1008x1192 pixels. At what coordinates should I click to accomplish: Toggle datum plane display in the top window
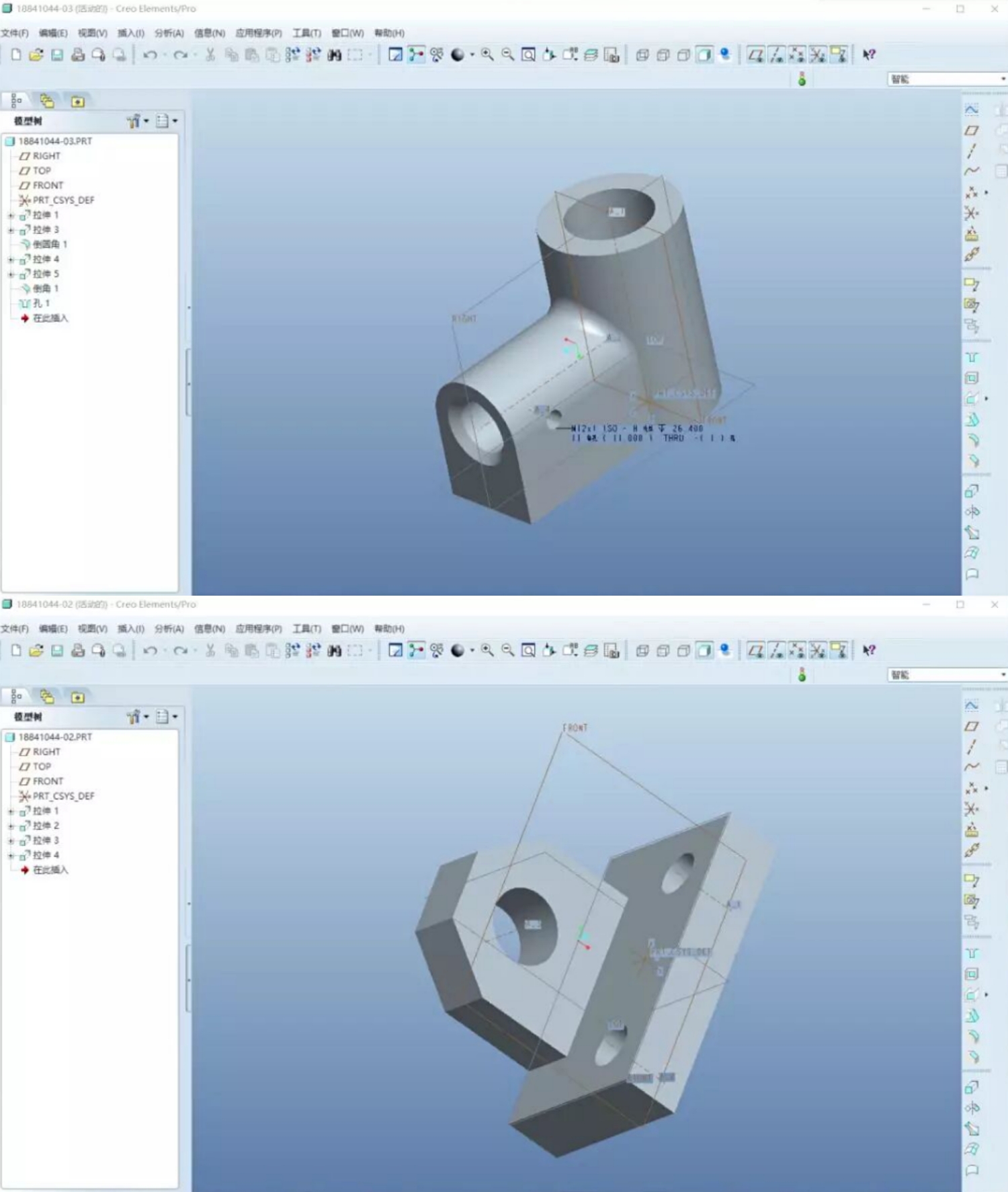pyautogui.click(x=756, y=55)
